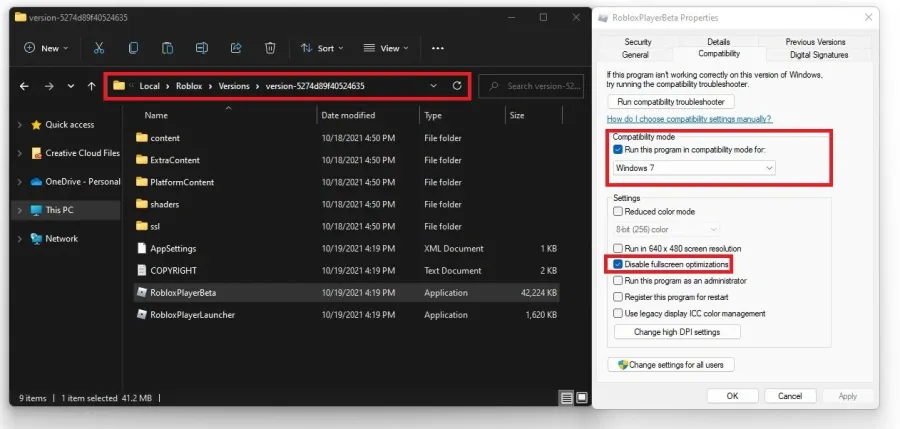Click the Copy icon in toolbar
The width and height of the screenshot is (900, 429).
pyautogui.click(x=133, y=48)
